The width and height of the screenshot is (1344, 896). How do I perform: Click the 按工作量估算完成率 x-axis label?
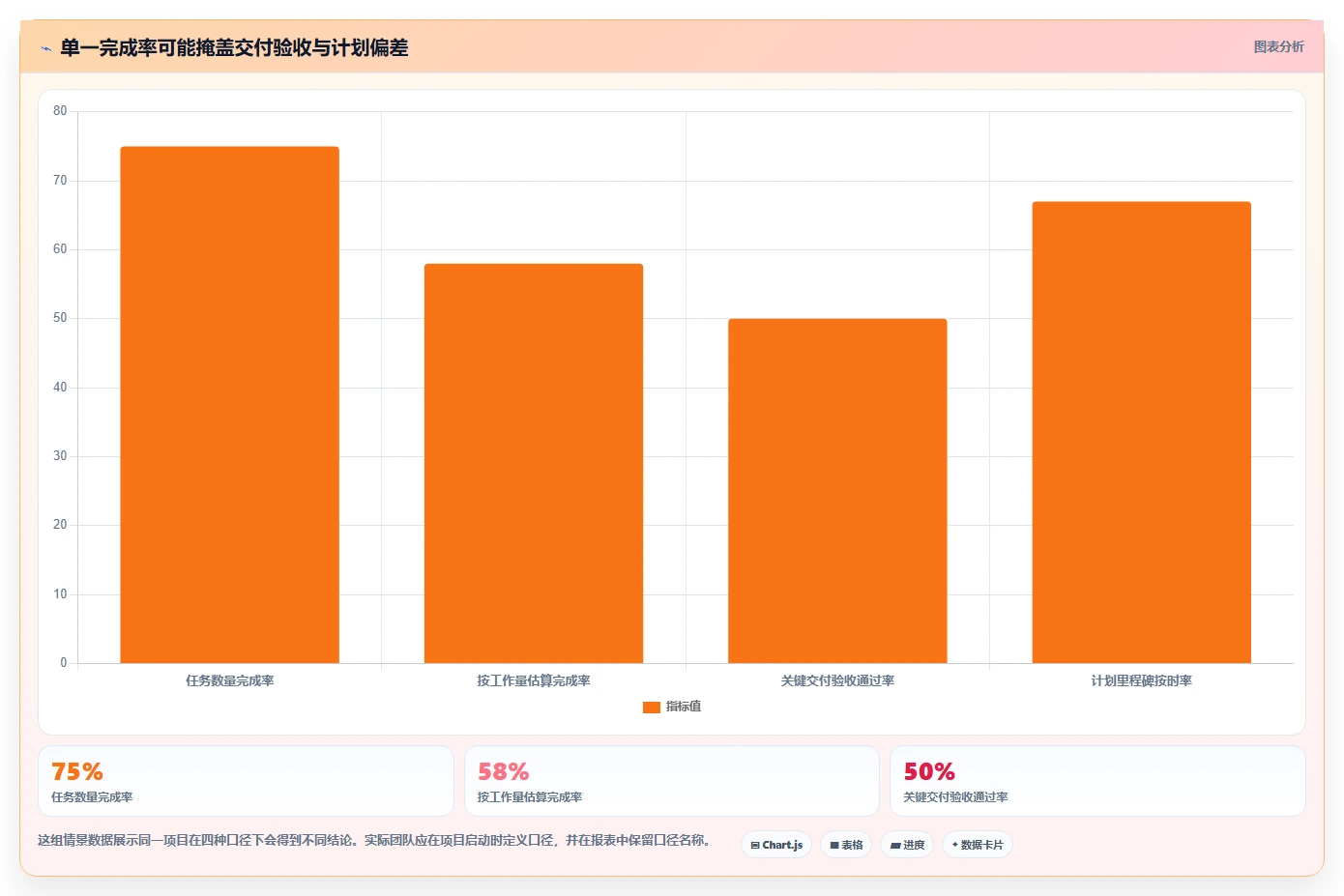[534, 681]
